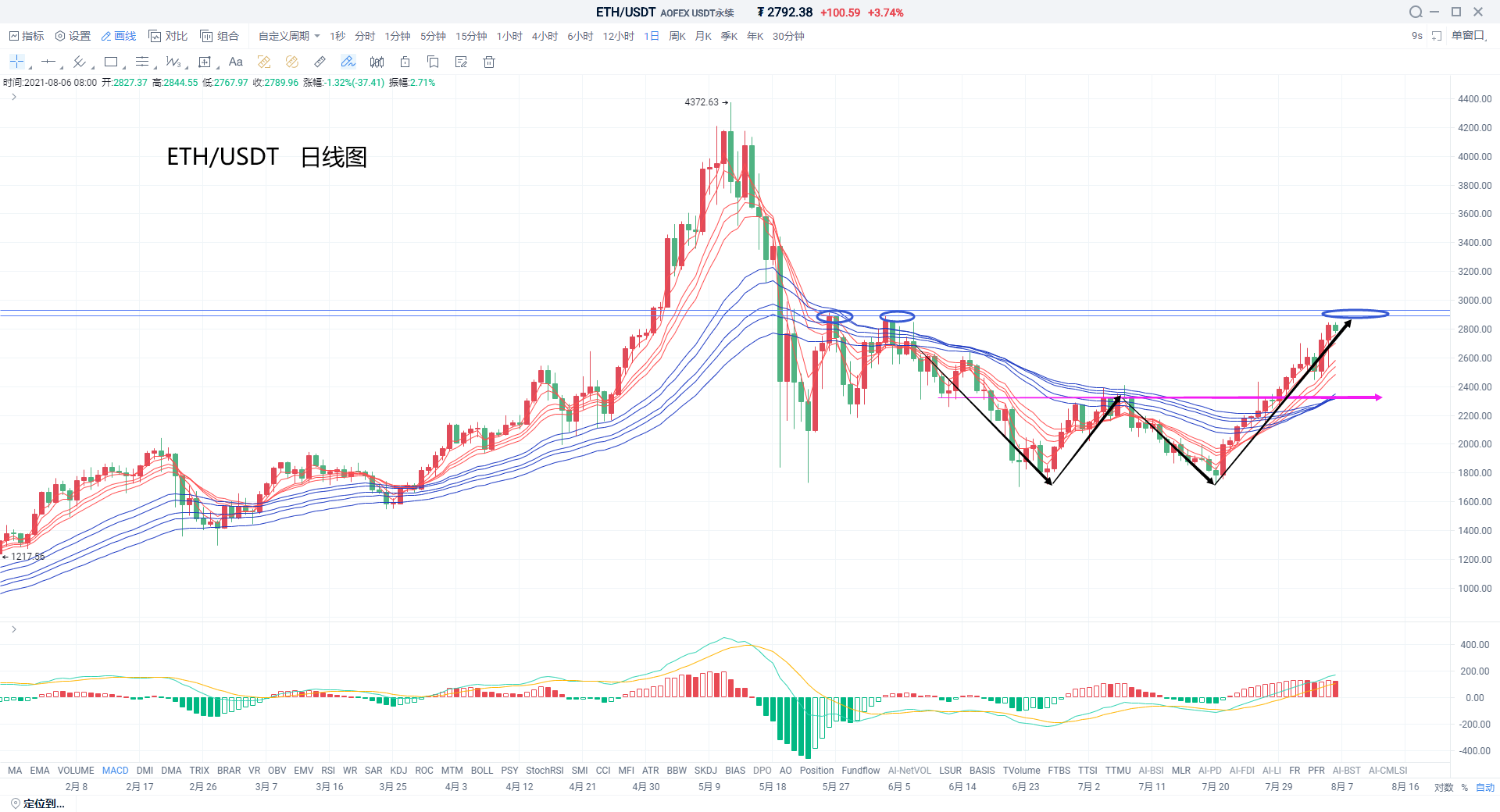
Task: Delete drawings with the trash can icon
Action: pyautogui.click(x=489, y=62)
